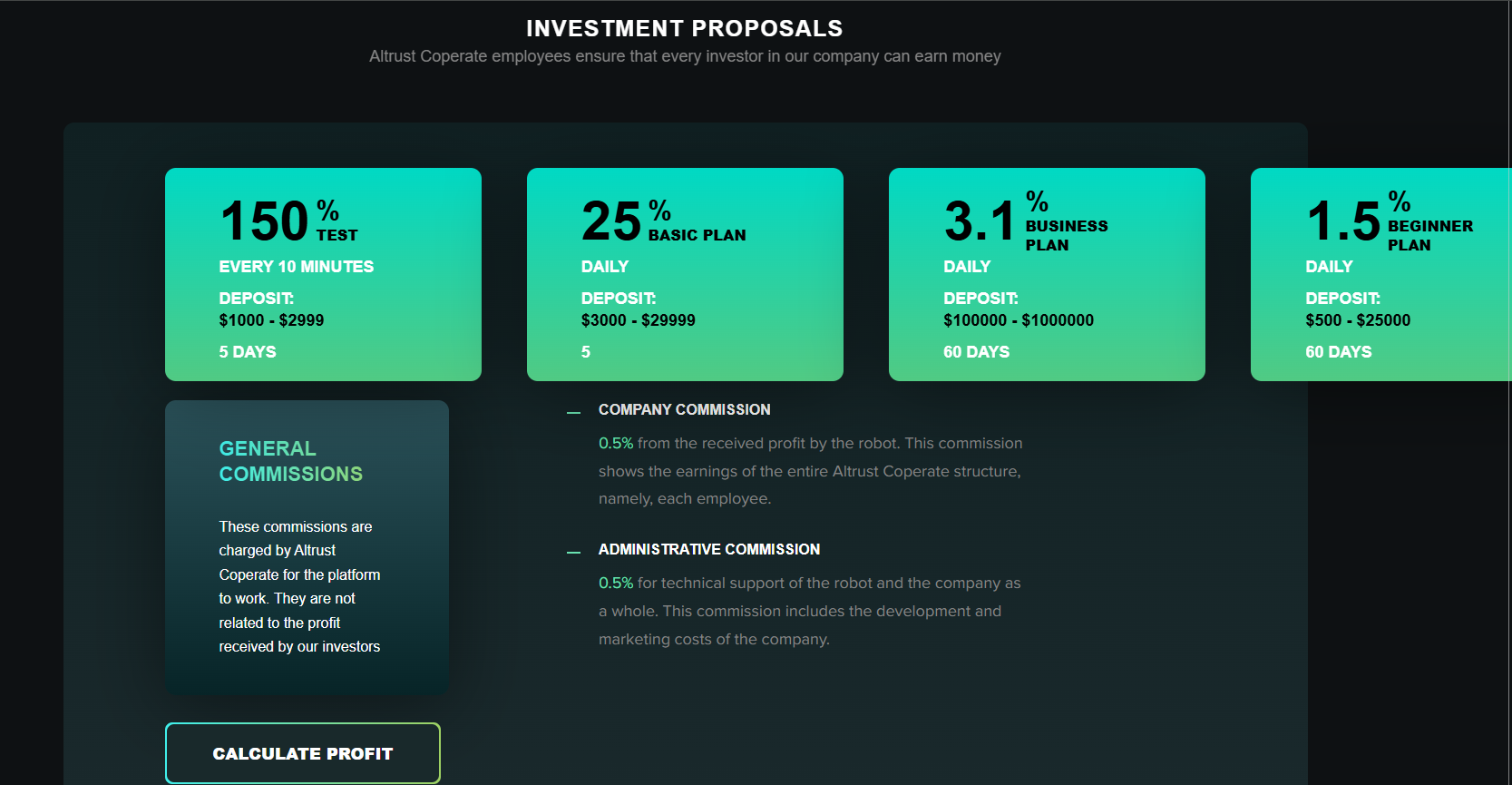This screenshot has height=785, width=1512.
Task: Click the Investment Proposals heading
Action: click(684, 29)
